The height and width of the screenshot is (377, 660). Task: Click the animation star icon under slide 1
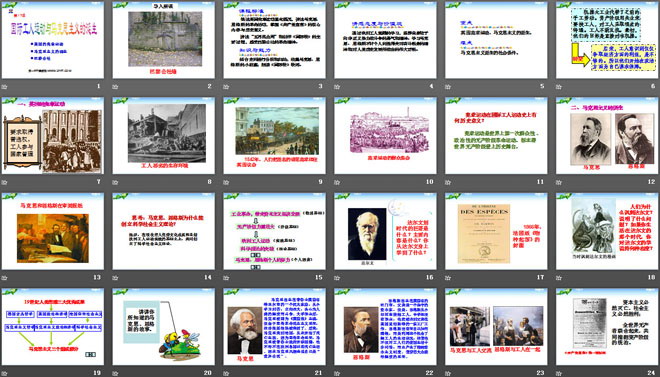pos(5,87)
